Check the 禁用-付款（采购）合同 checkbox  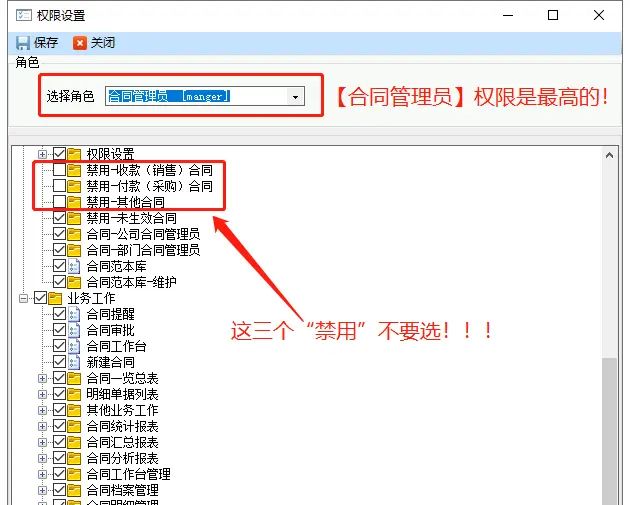coord(59,186)
